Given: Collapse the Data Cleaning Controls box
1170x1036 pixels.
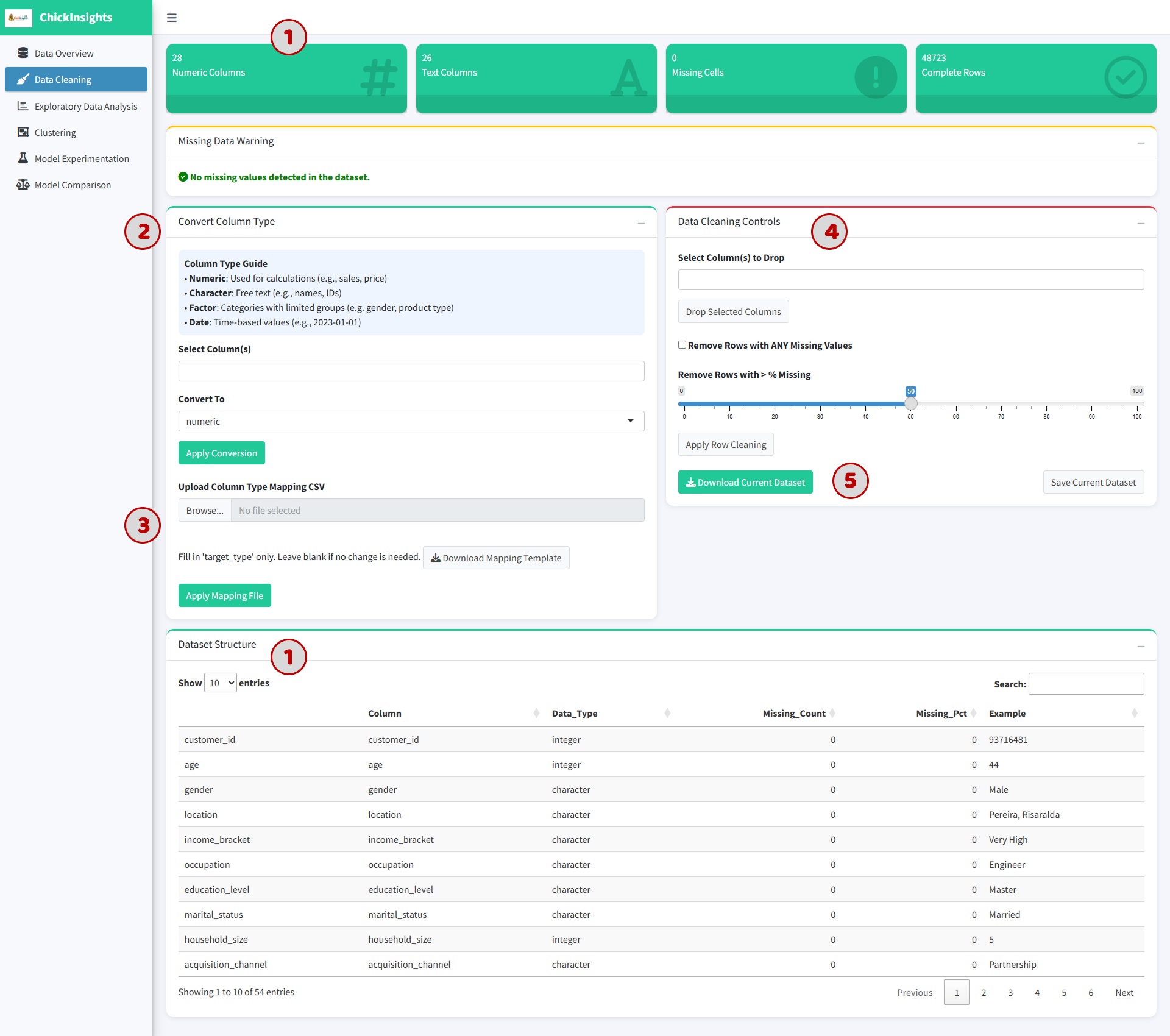Looking at the screenshot, I should tap(1141, 222).
